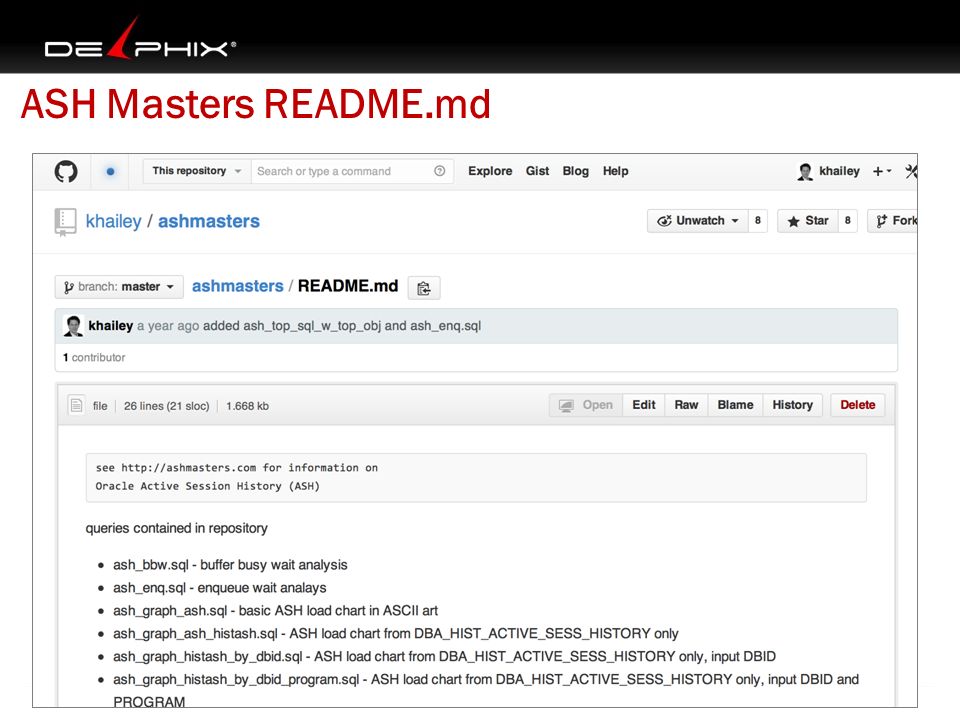Viewport: 960px width, 720px height.
Task: Click khailey's avatar in the commit bar
Action: 73,326
